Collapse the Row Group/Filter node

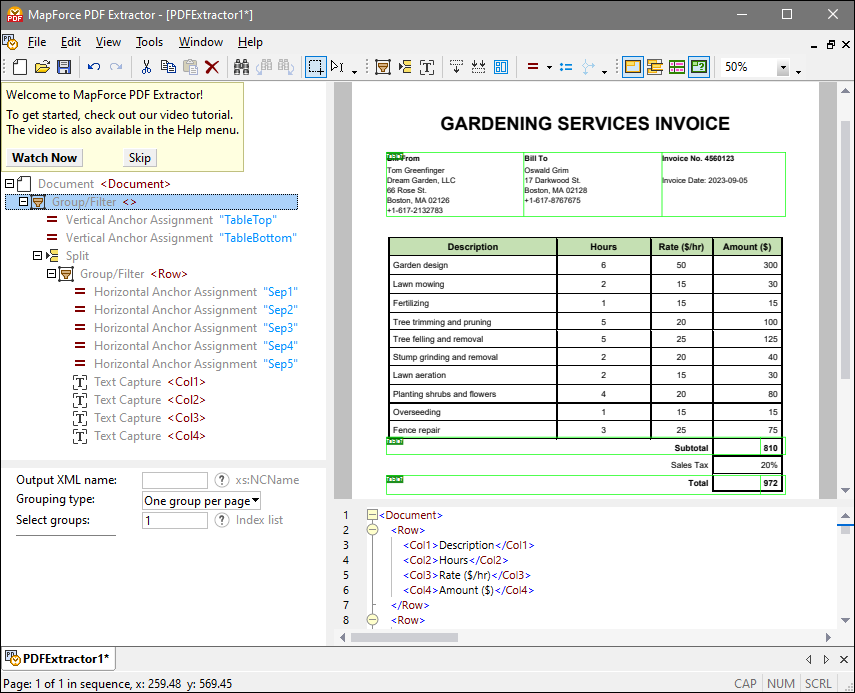52,274
